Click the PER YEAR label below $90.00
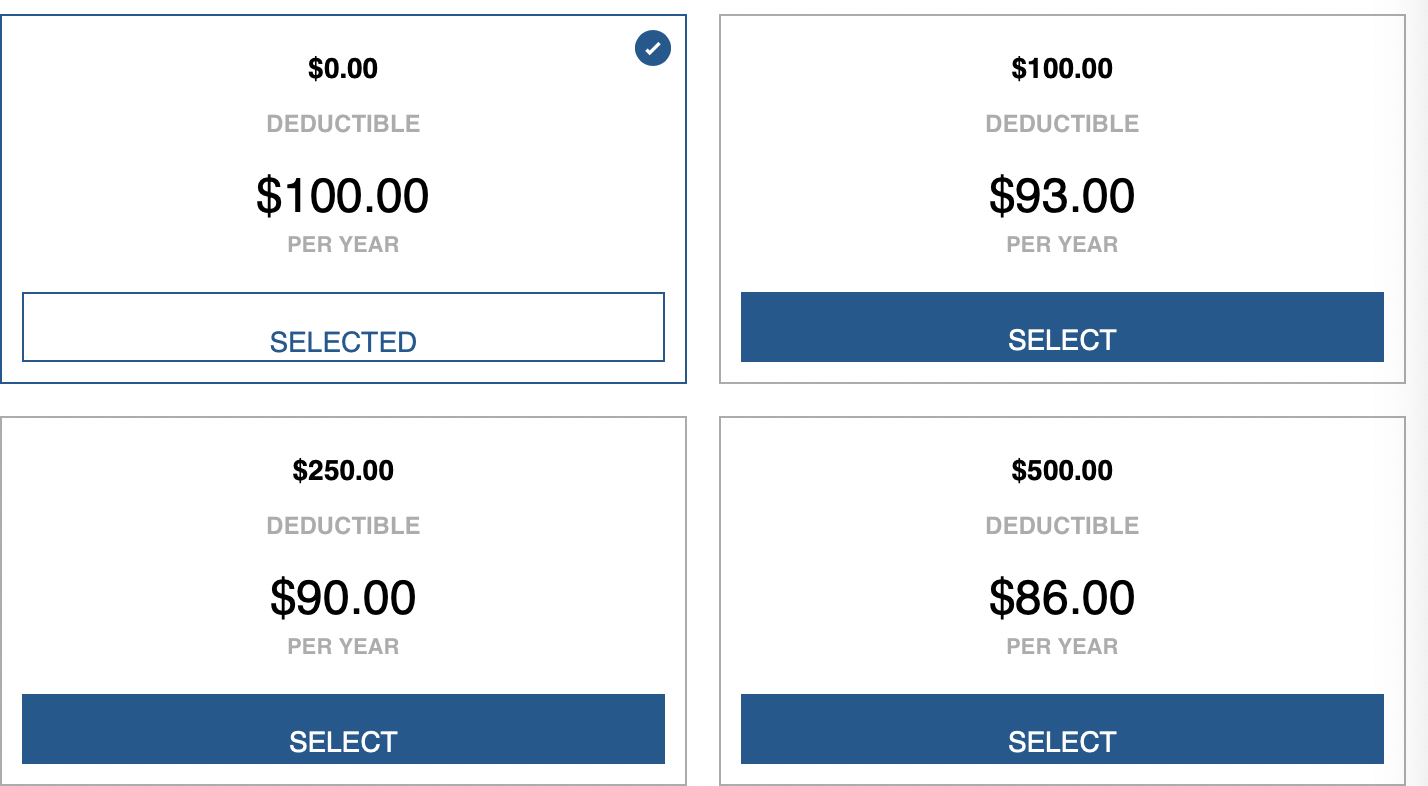Screen dimensions: 1428x786 pyautogui.click(x=343, y=647)
